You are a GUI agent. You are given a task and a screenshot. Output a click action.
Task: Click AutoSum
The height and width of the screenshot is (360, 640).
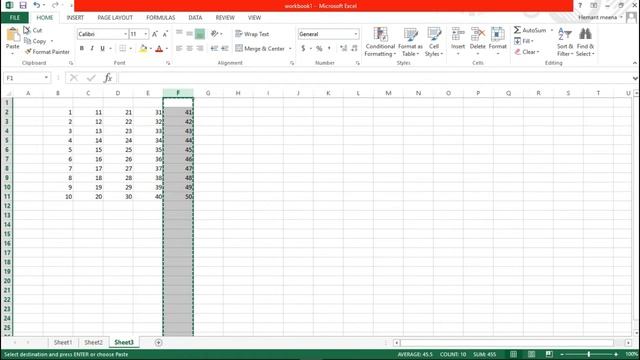coord(530,30)
